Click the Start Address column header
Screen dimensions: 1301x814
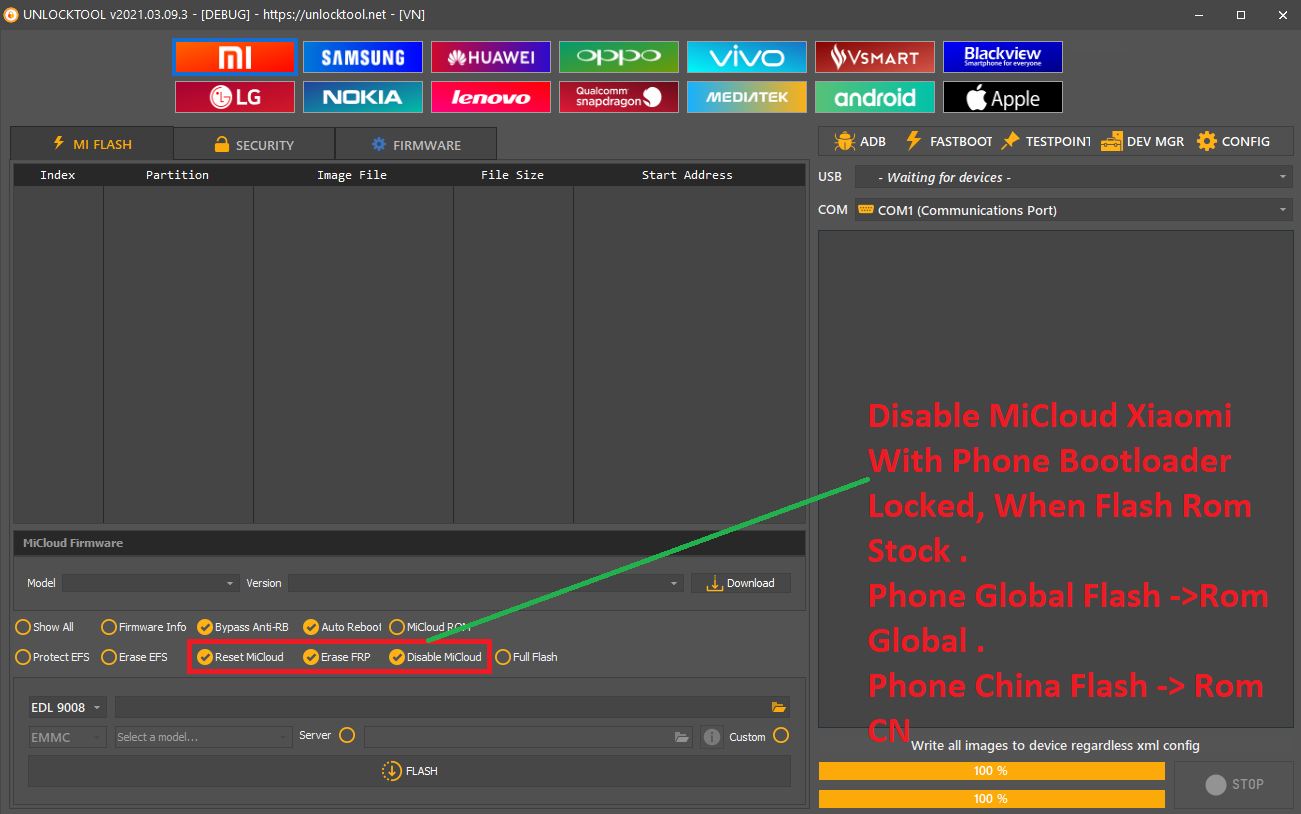[688, 175]
